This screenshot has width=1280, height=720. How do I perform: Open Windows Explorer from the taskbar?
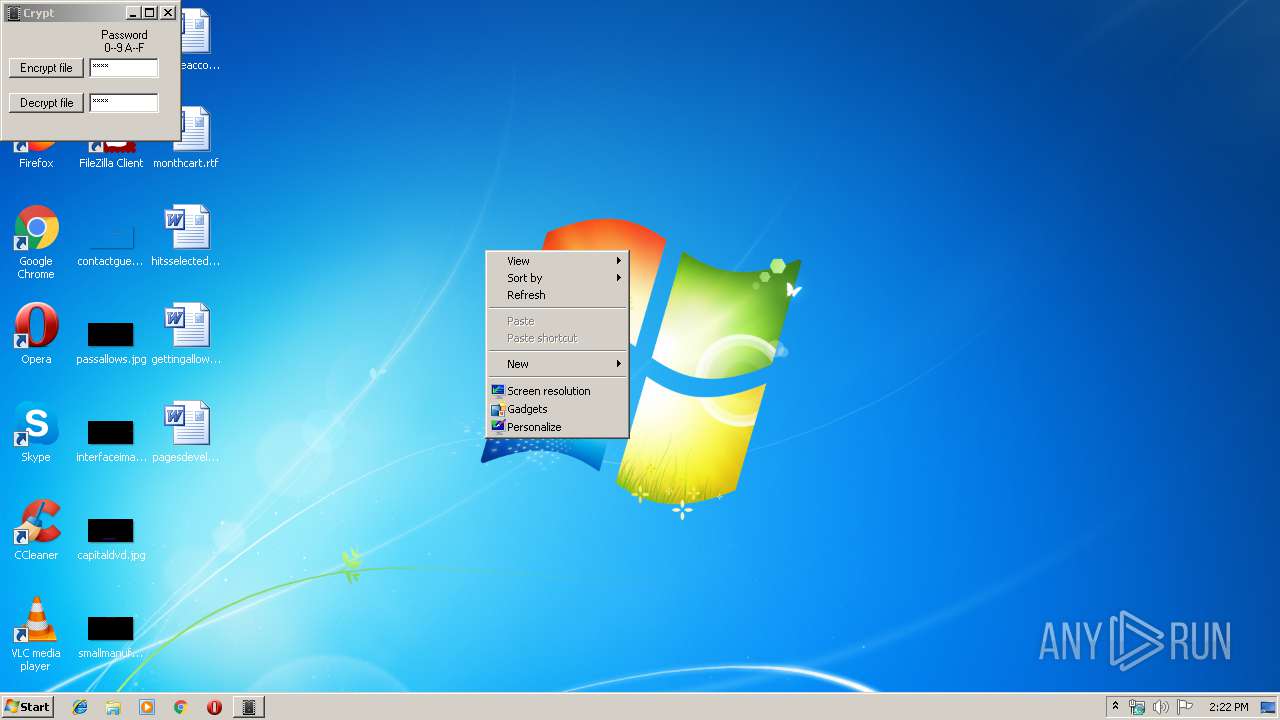[x=113, y=707]
